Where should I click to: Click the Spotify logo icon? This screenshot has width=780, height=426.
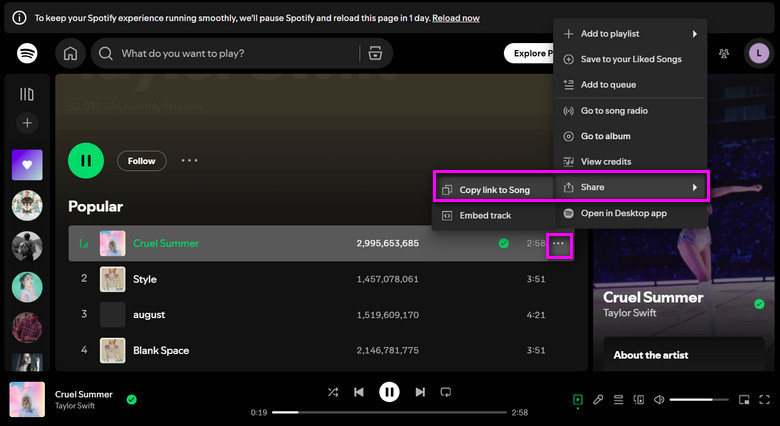(x=27, y=53)
